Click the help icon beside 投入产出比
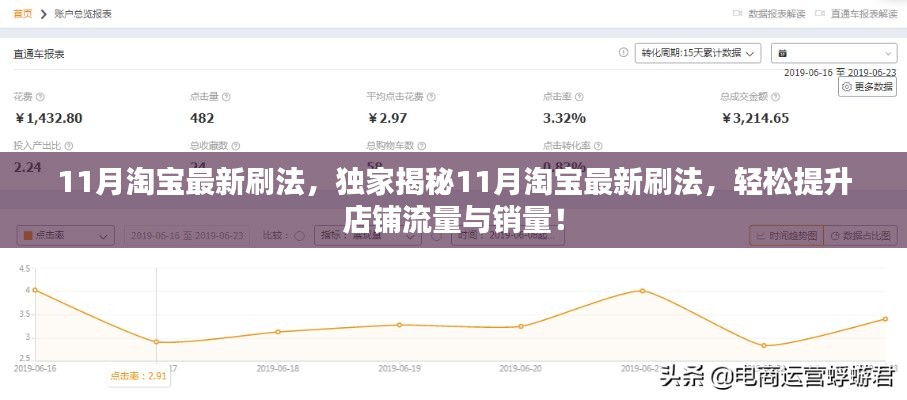This screenshot has height=400, width=907. (69, 146)
